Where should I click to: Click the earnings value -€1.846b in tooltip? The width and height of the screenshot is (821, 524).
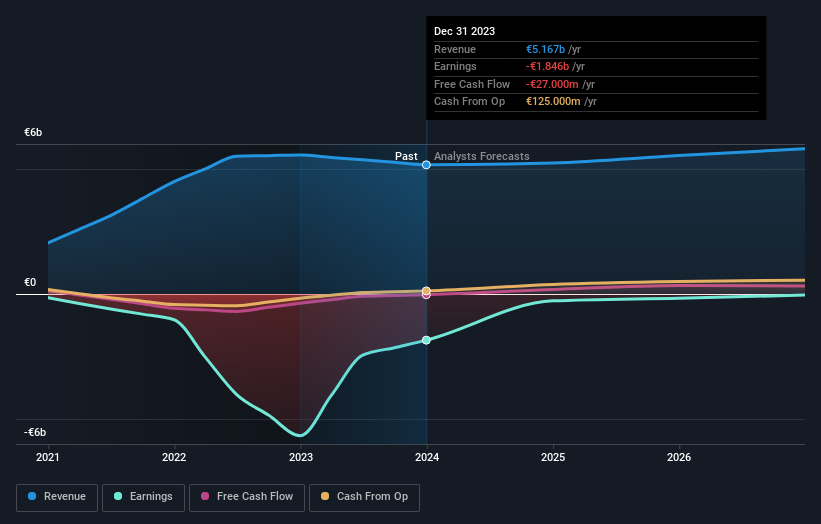547,66
